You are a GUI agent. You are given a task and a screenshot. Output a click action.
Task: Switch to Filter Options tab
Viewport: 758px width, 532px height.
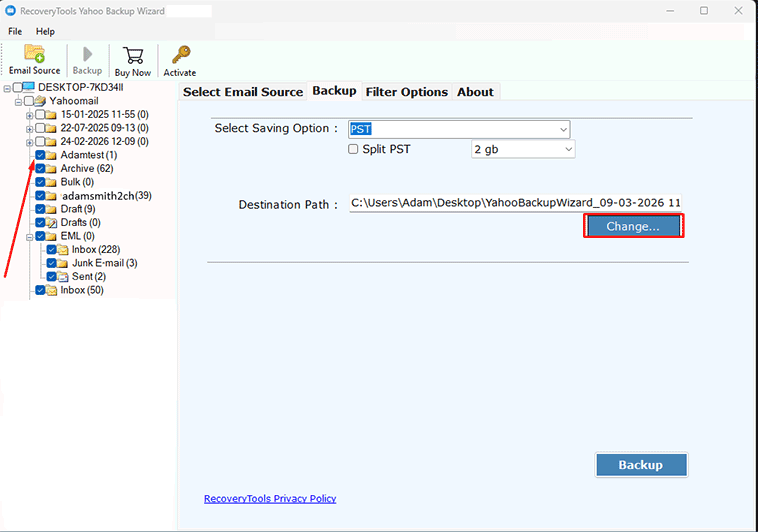tap(407, 92)
